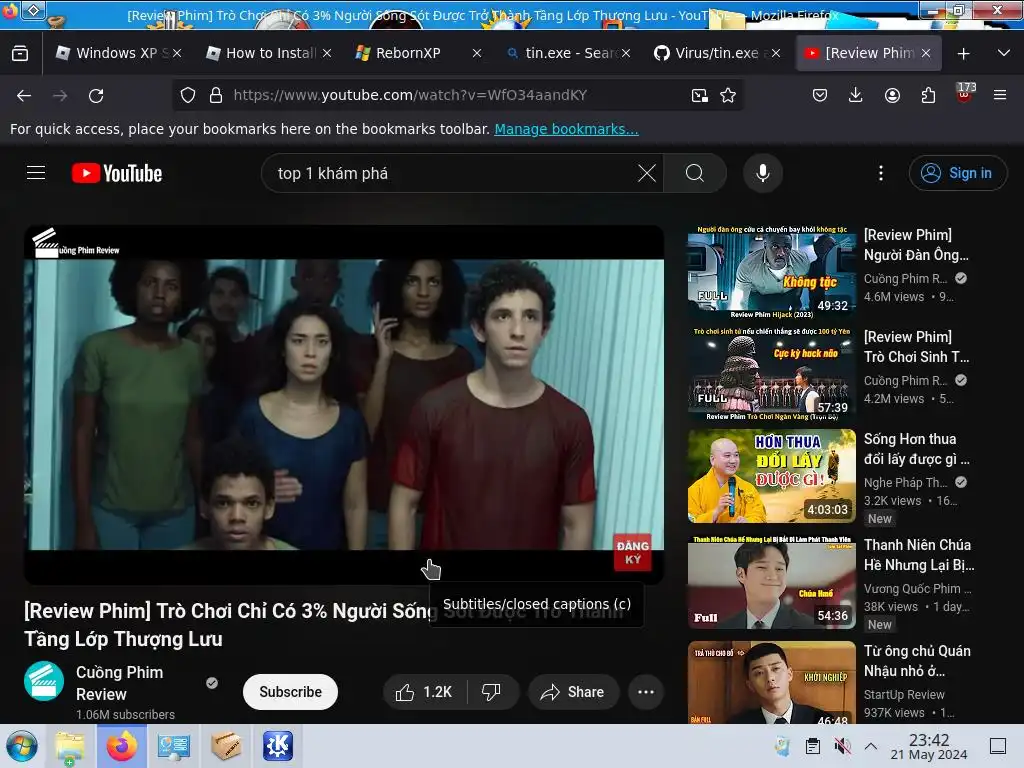Screen dimensions: 1024x768
Task: Switch to the tin.exe search tab
Action: pyautogui.click(x=562, y=53)
